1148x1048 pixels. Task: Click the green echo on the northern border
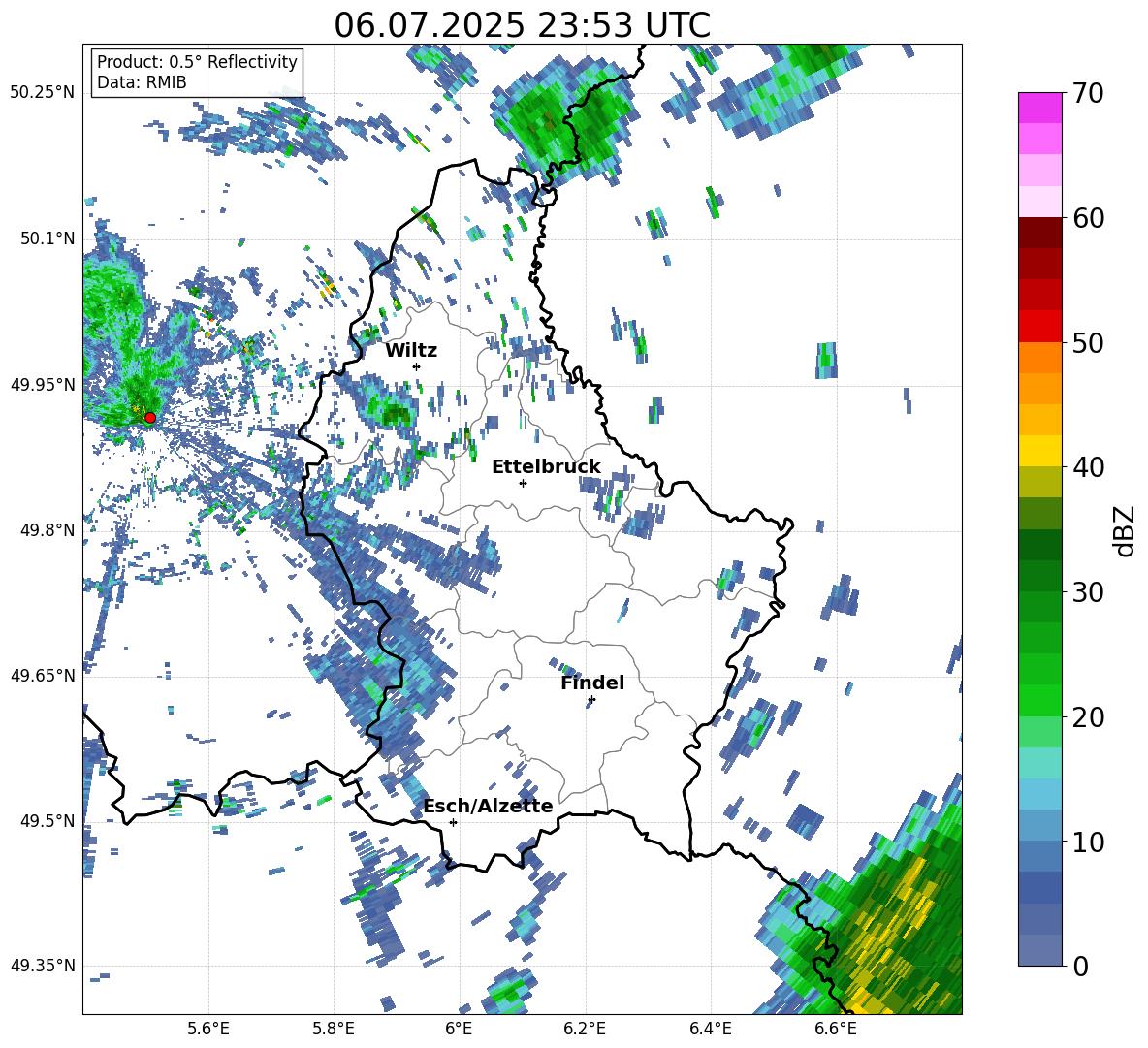point(565,121)
